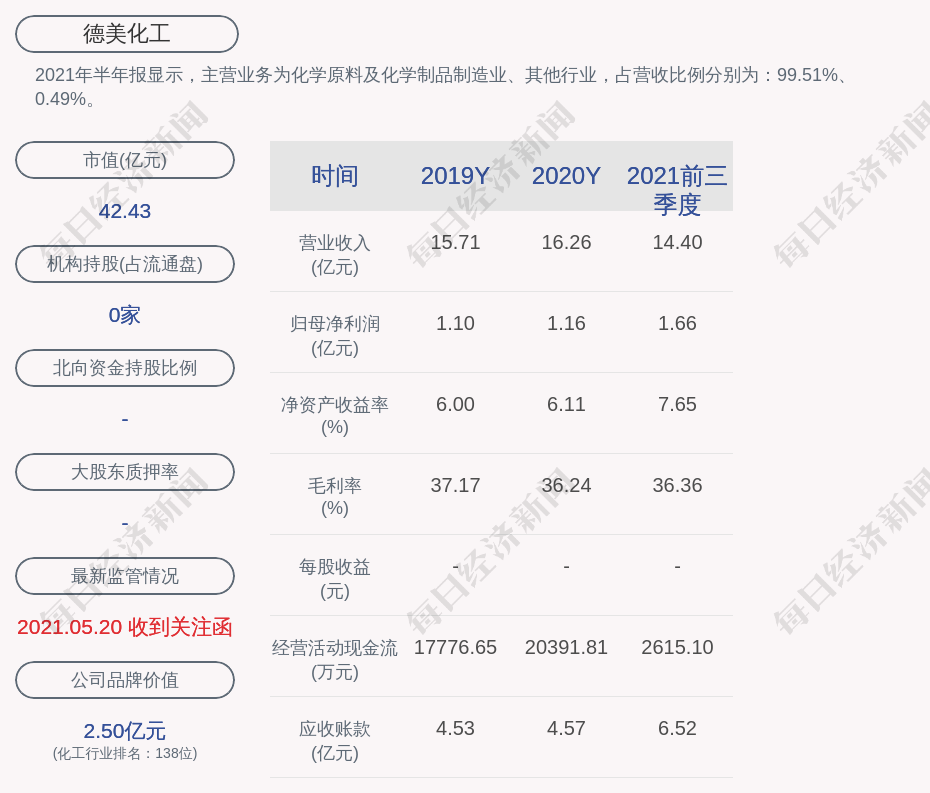930x793 pixels.
Task: Click the 大股东质押率 pill
Action: click(125, 472)
